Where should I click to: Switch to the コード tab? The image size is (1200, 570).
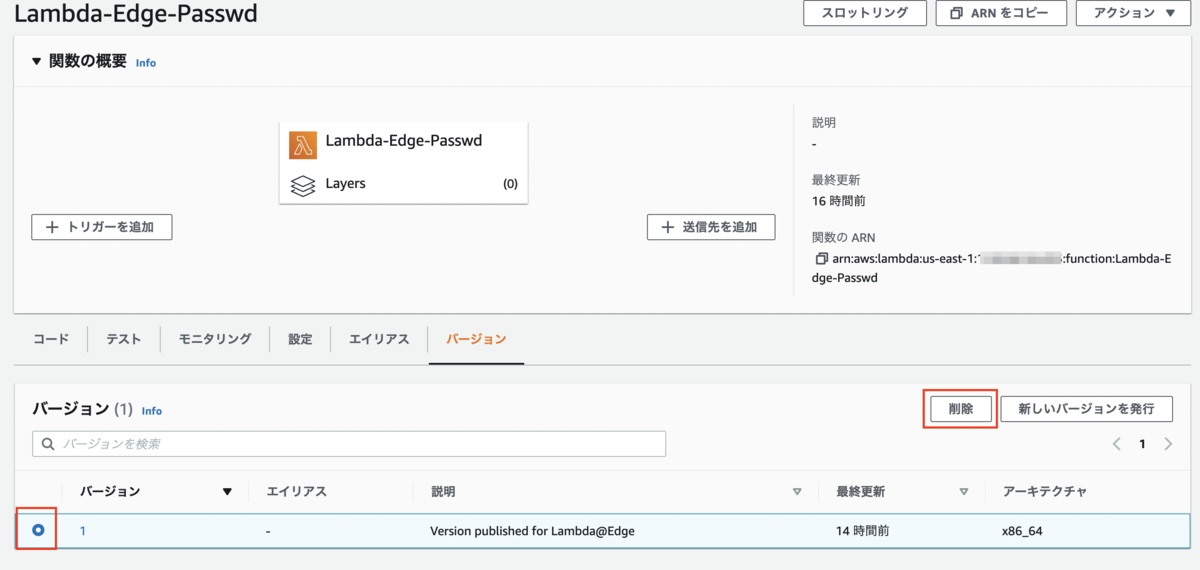click(51, 339)
